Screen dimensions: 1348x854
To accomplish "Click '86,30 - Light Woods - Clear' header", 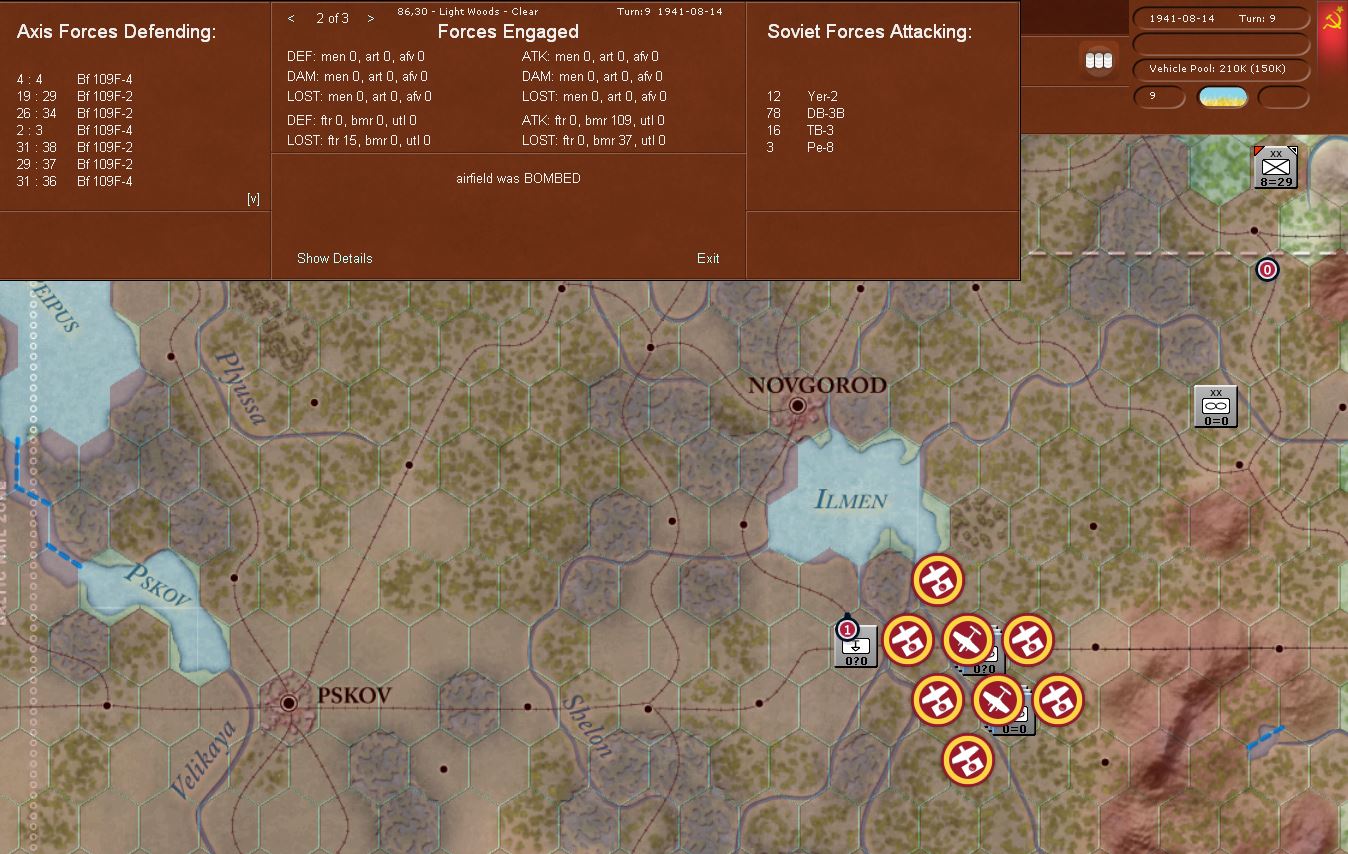I will pos(468,12).
